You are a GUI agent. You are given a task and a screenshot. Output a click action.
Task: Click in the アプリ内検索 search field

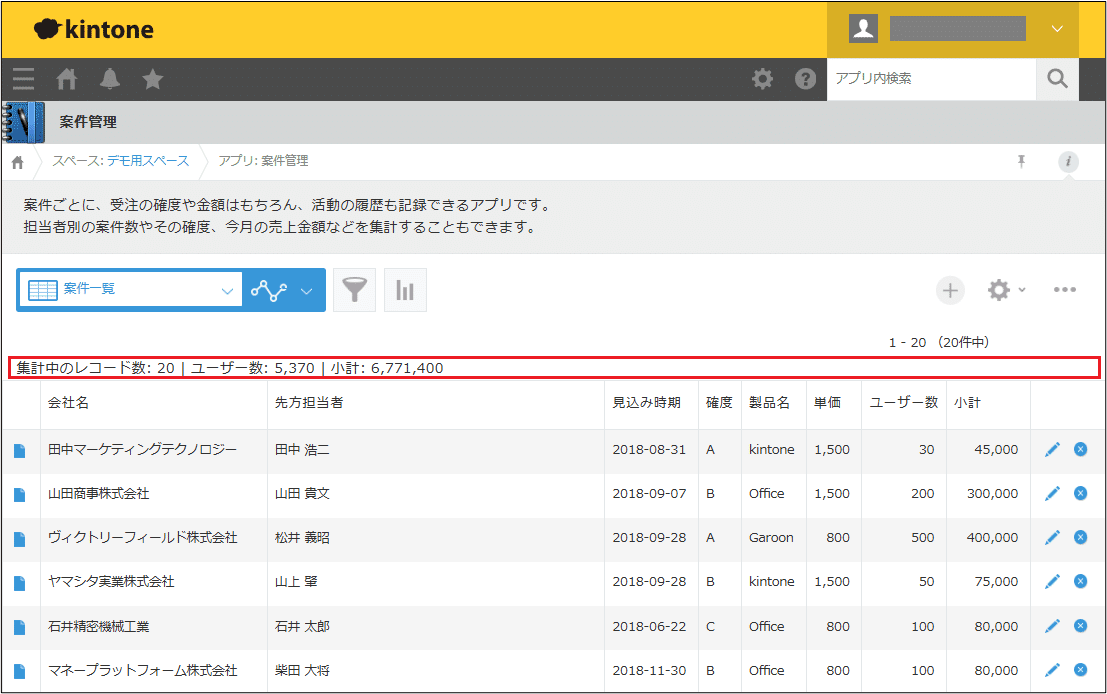coord(931,78)
